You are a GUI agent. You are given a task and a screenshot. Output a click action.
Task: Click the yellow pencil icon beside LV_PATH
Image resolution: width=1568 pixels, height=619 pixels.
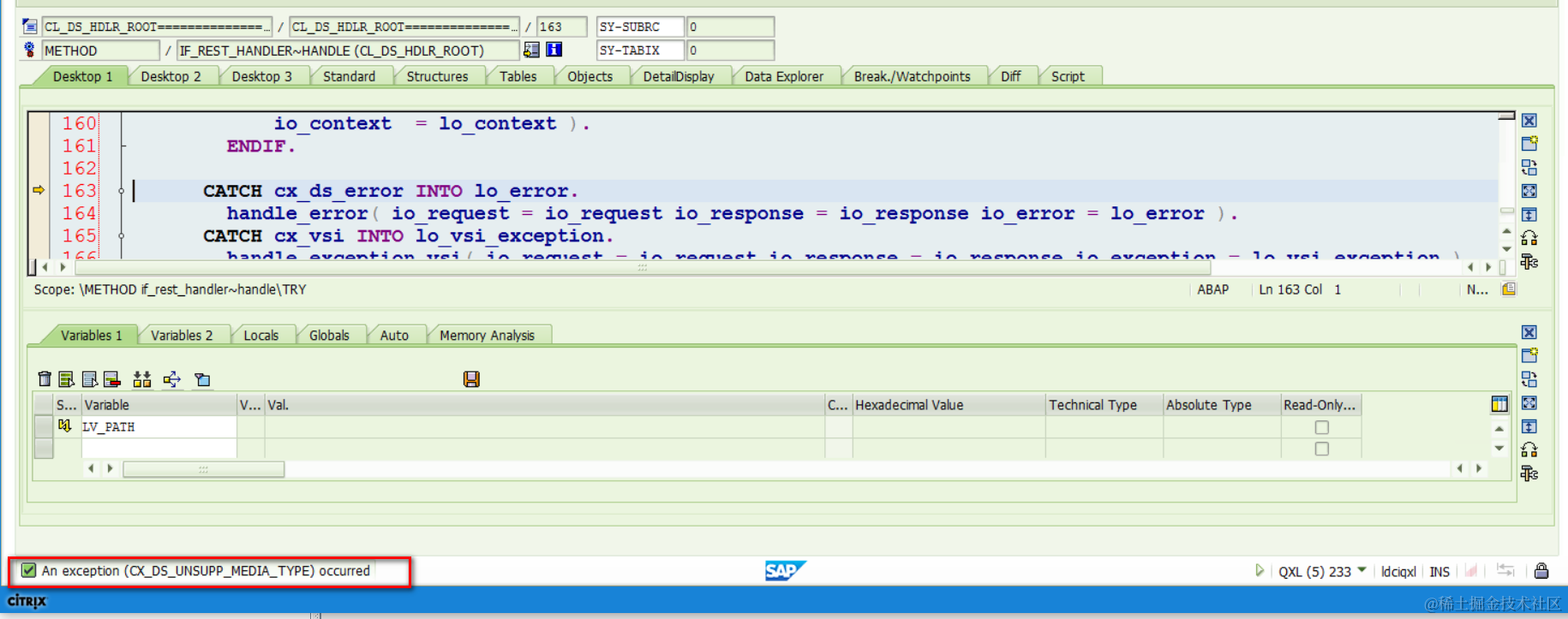[x=65, y=426]
